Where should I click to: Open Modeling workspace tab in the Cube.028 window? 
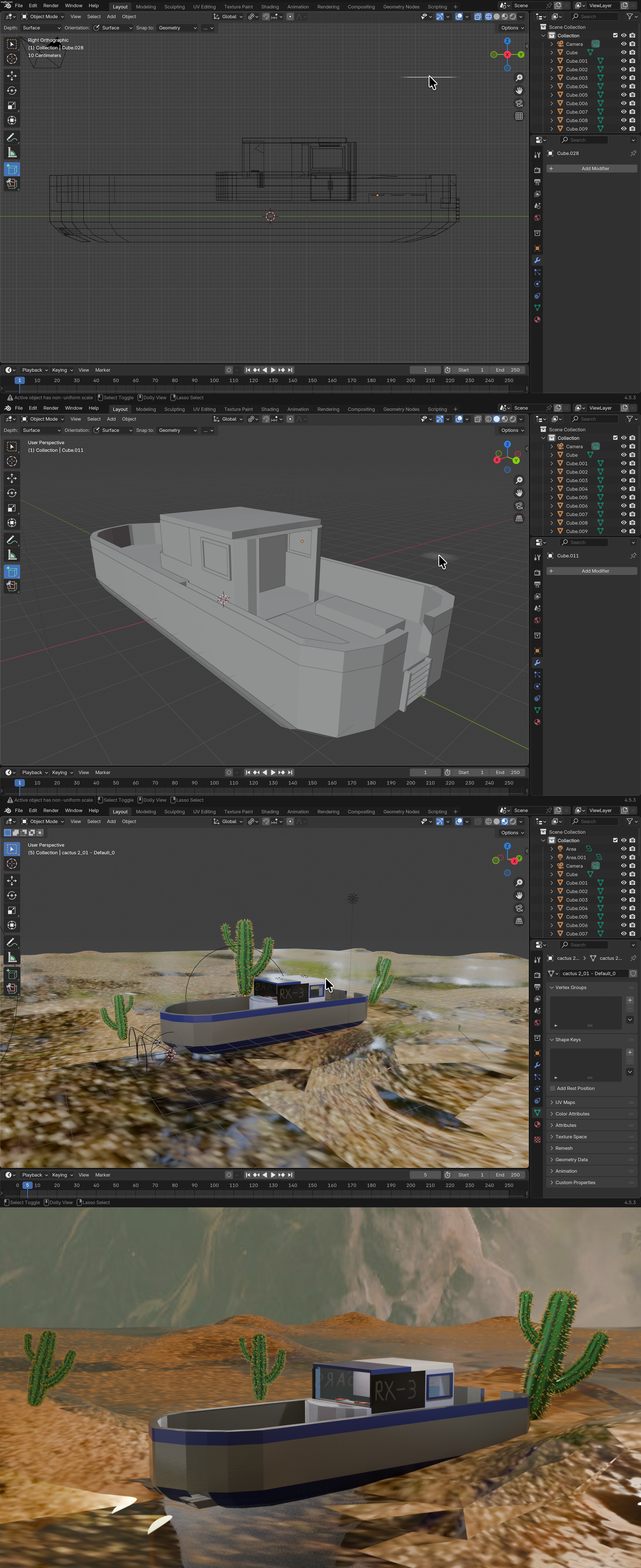146,7
